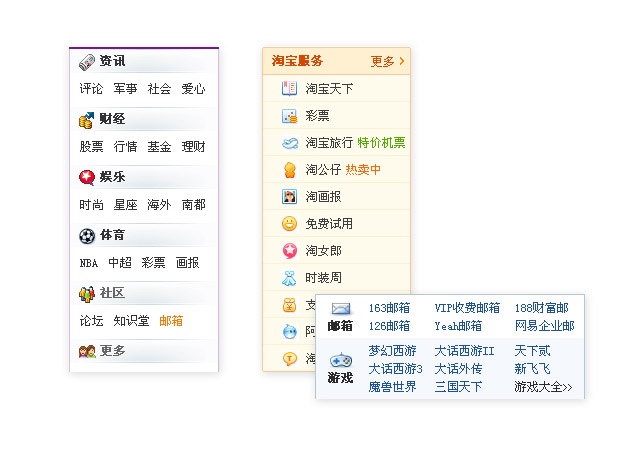Open the 社会 link
Viewport: 625px width, 455px height.
tap(159, 88)
